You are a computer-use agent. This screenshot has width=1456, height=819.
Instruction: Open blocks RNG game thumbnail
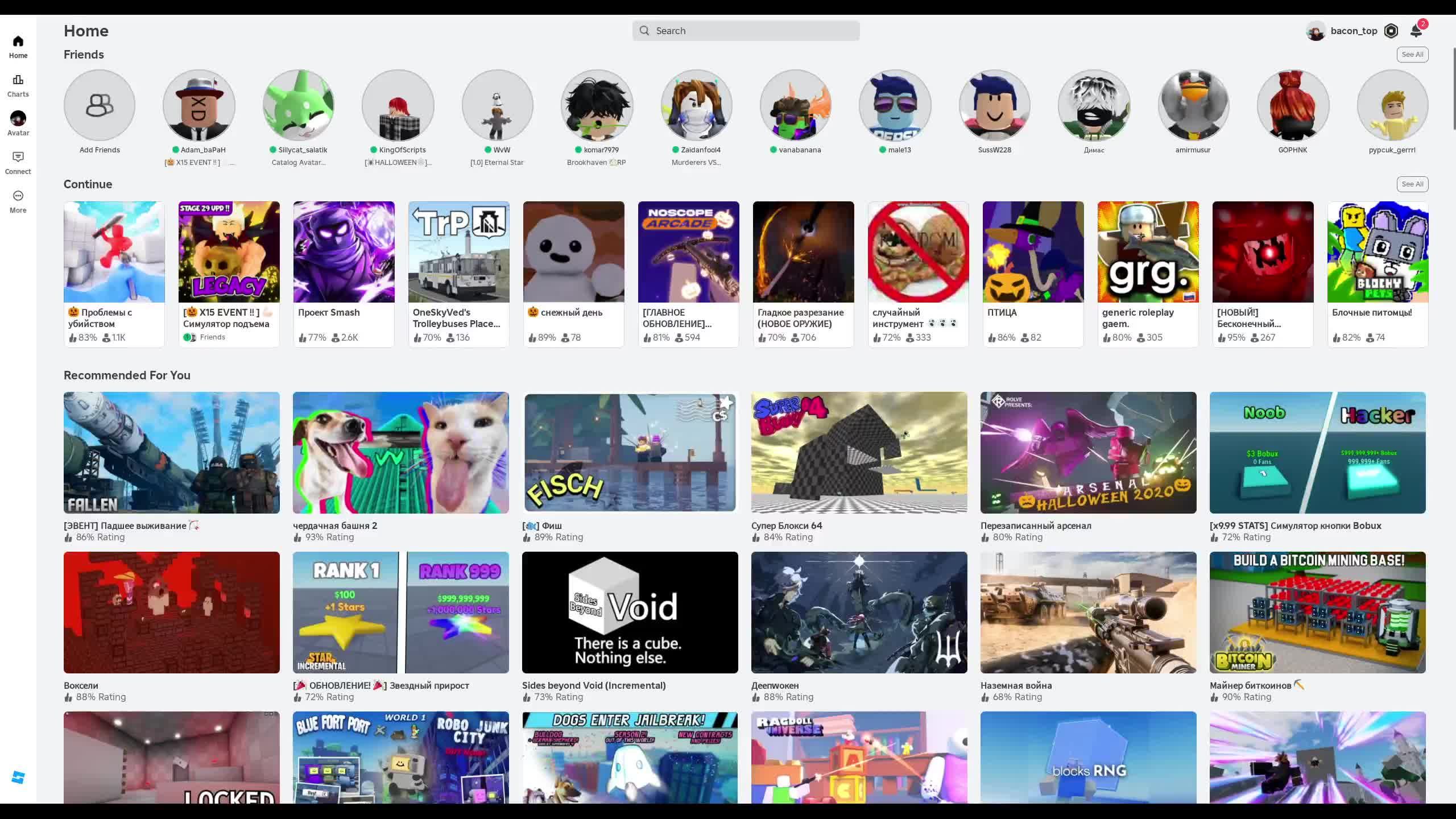coord(1089,758)
